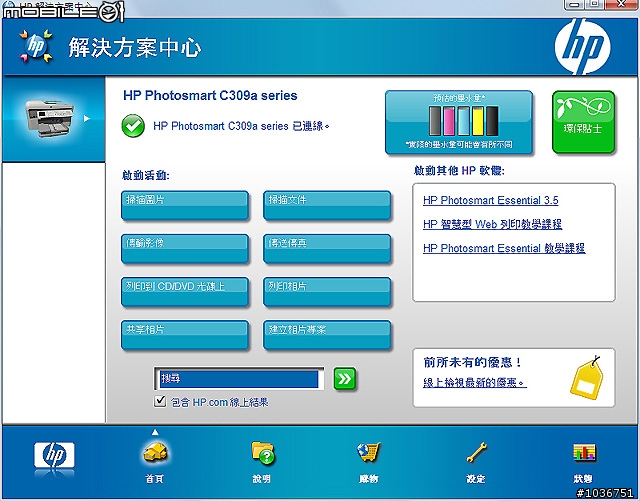Click the green connected checkmark icon
Image resolution: width=640 pixels, height=501 pixels.
click(133, 126)
